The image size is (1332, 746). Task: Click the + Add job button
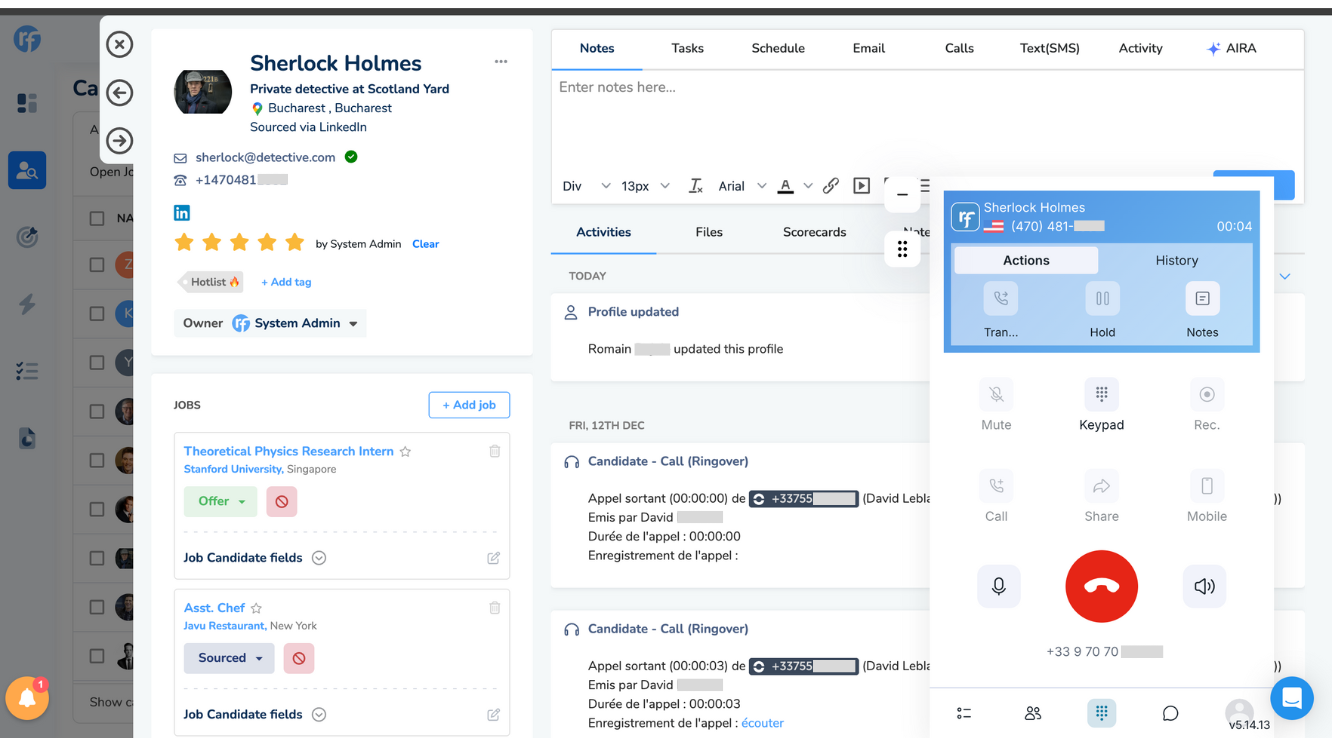tap(469, 405)
